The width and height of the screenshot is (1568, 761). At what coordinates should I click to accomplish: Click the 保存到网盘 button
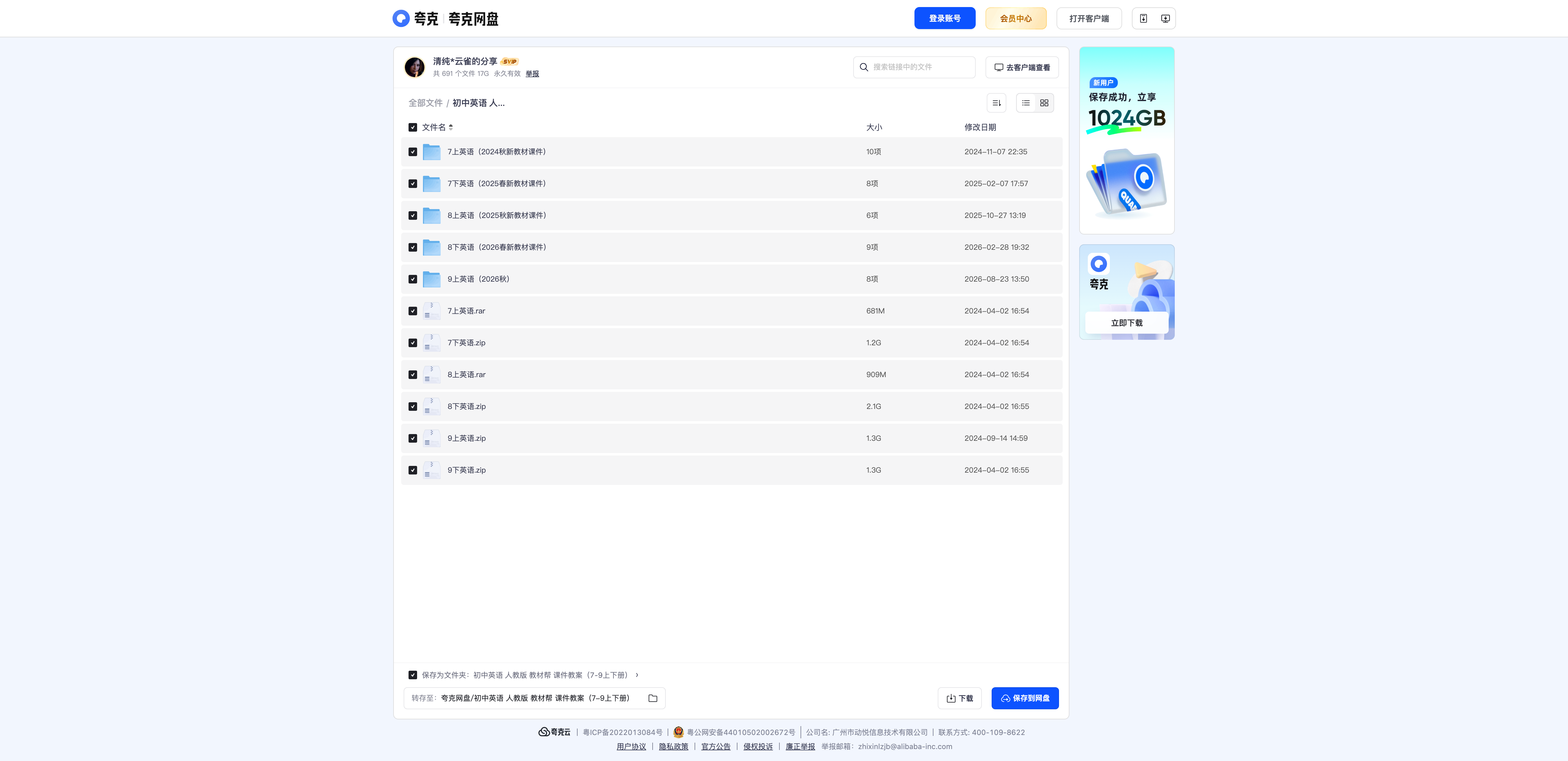(x=1025, y=698)
